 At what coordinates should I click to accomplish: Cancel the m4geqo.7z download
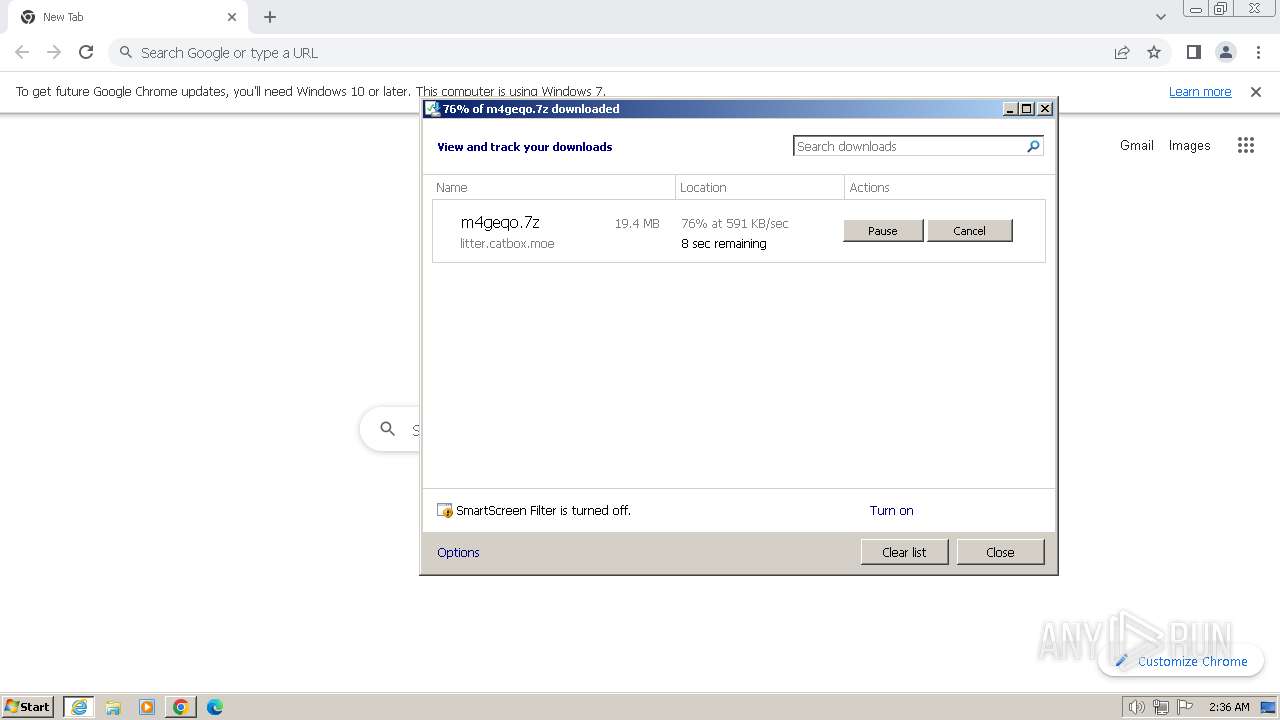[x=969, y=231]
